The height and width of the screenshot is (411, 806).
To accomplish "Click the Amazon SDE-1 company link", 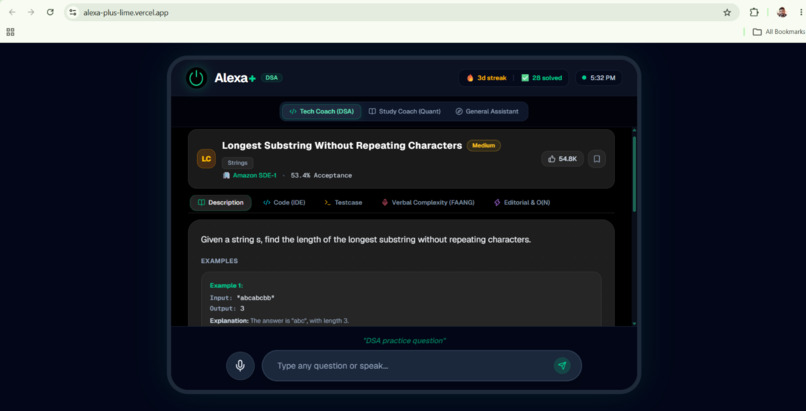I will point(250,176).
